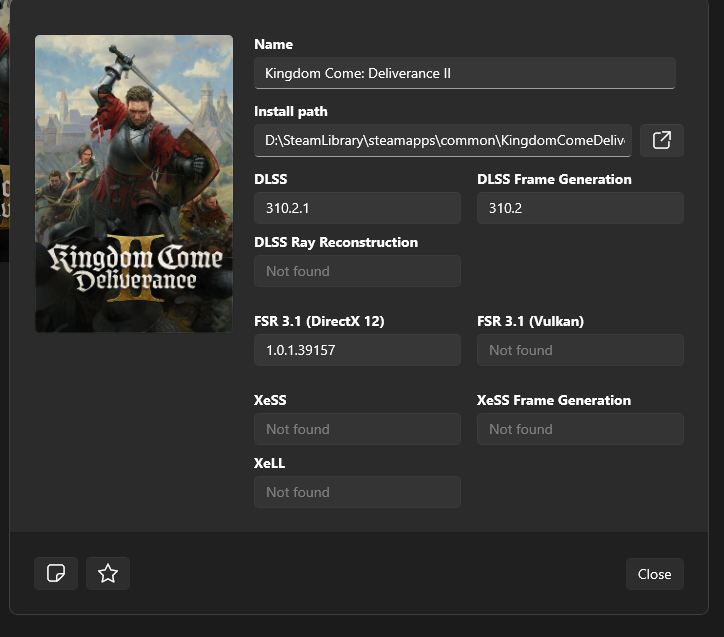Close the game details dialog
724x637 pixels.
[654, 574]
